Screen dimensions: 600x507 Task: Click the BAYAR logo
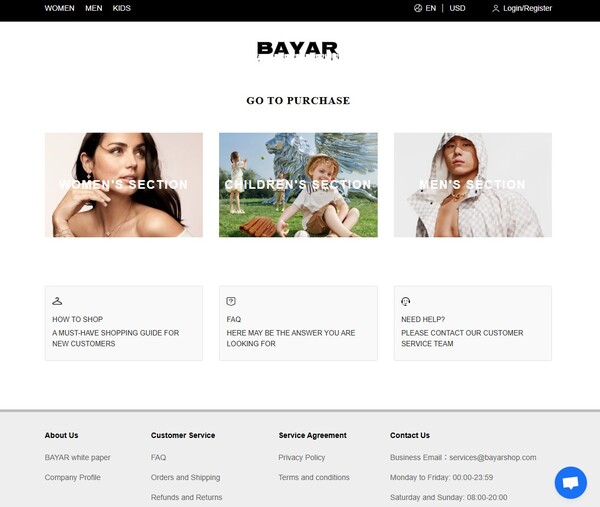pos(298,51)
